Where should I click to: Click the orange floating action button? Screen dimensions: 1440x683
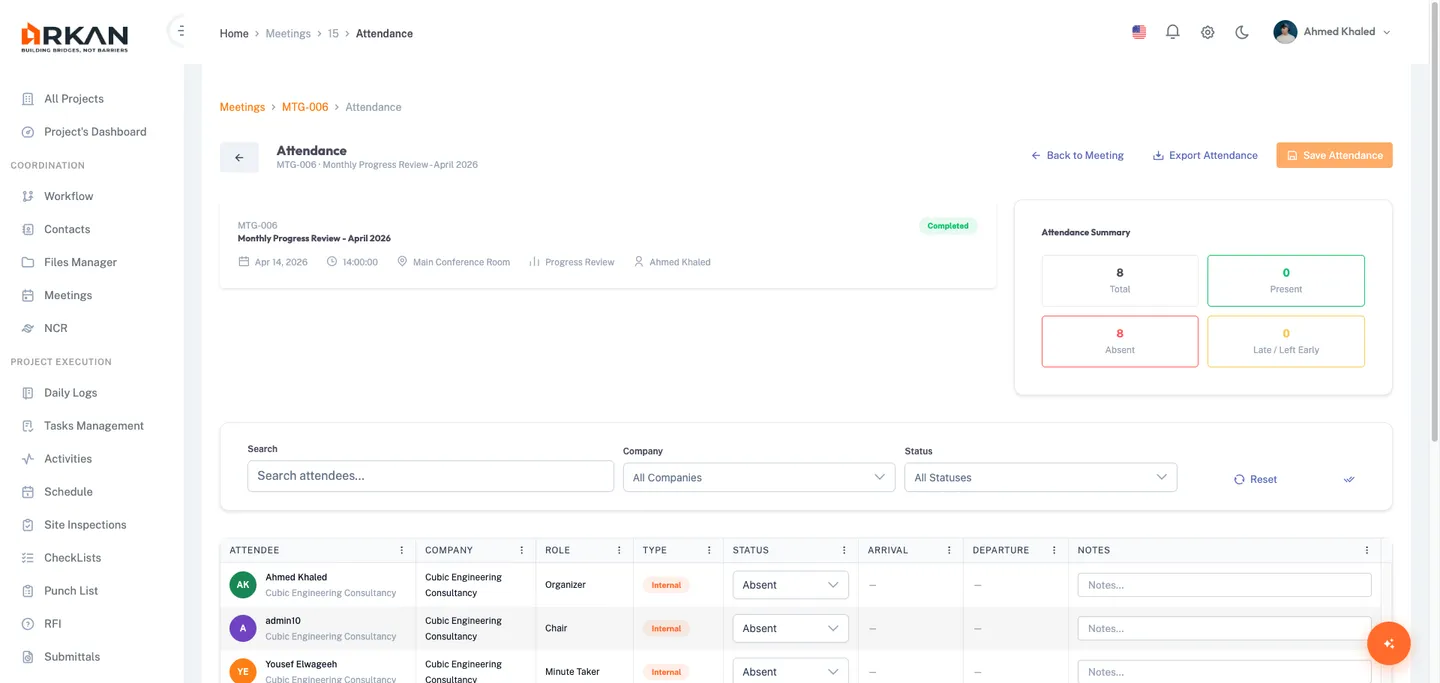(1389, 643)
